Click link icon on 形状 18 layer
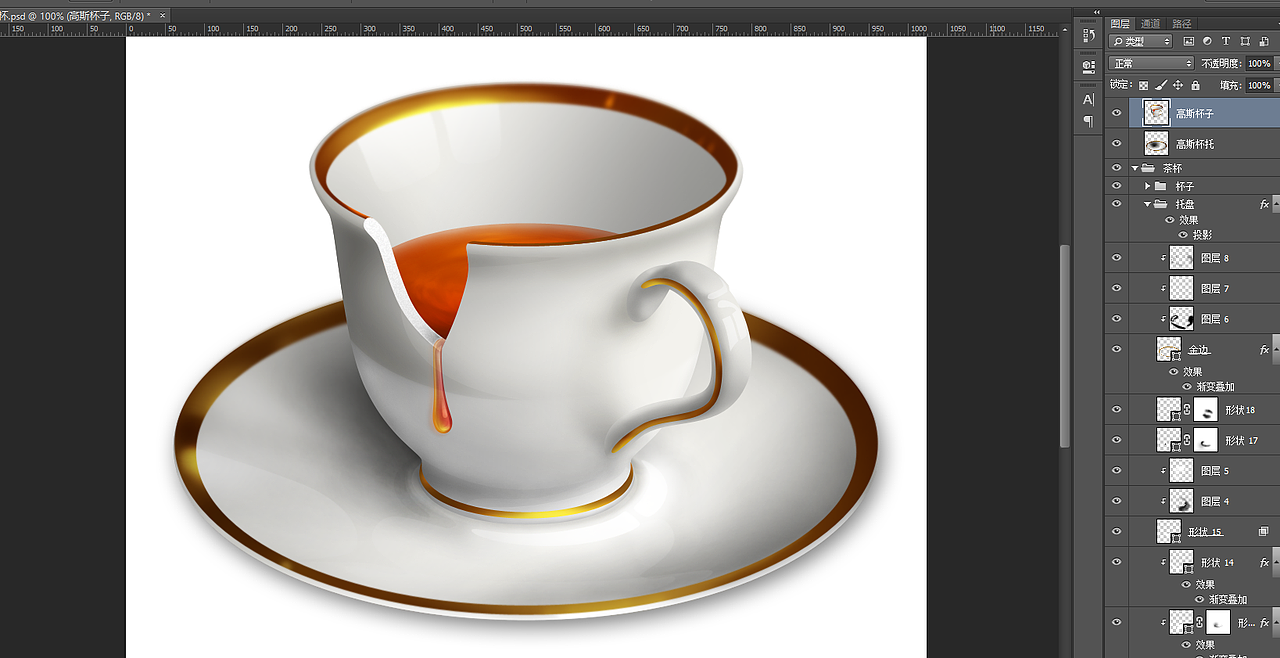This screenshot has height=658, width=1280. [x=1188, y=410]
